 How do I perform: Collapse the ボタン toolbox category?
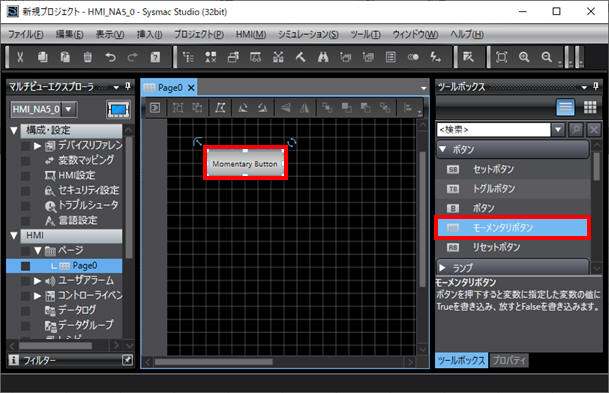442,149
